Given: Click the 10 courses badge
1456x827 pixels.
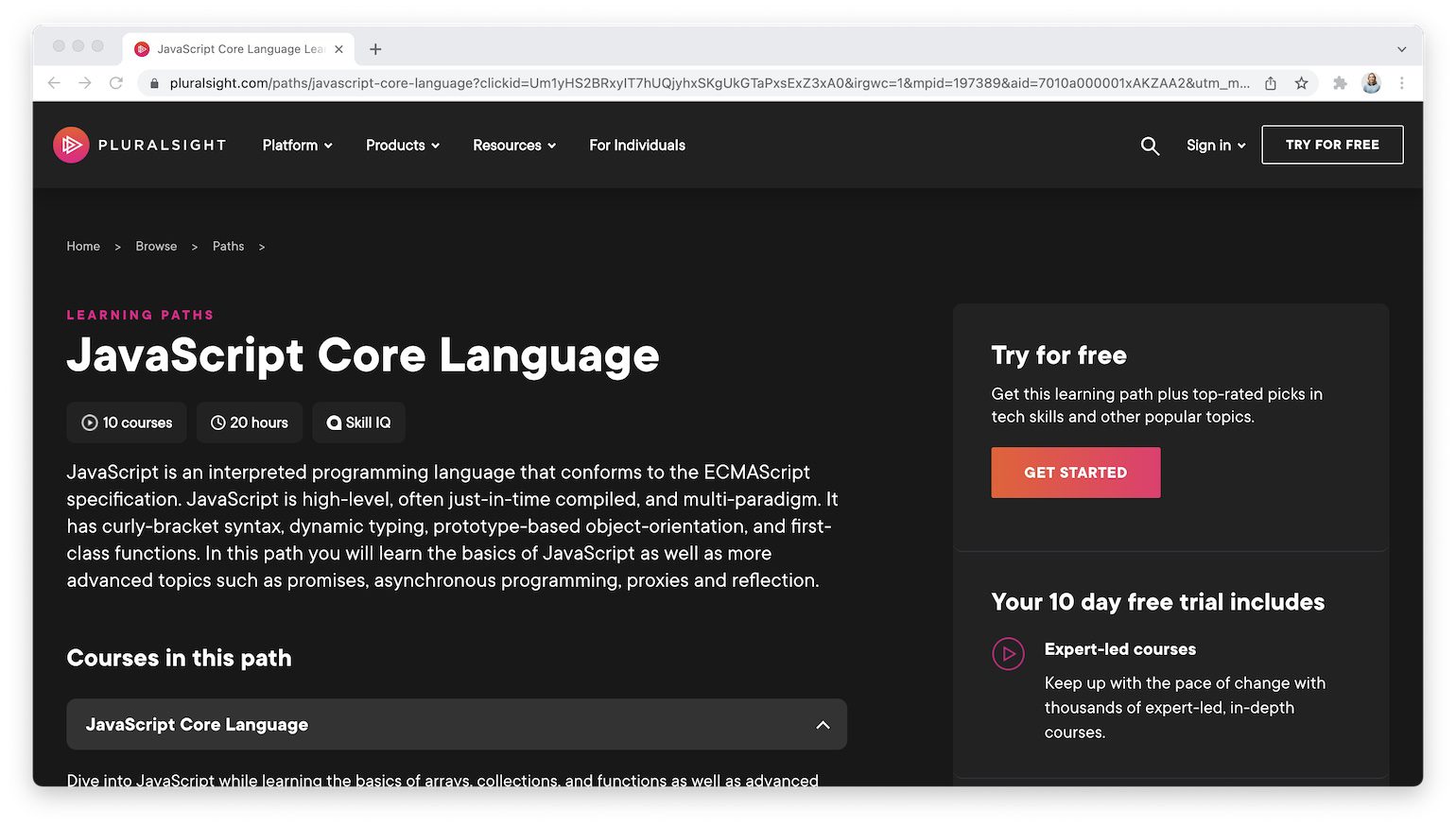Looking at the screenshot, I should [x=127, y=422].
